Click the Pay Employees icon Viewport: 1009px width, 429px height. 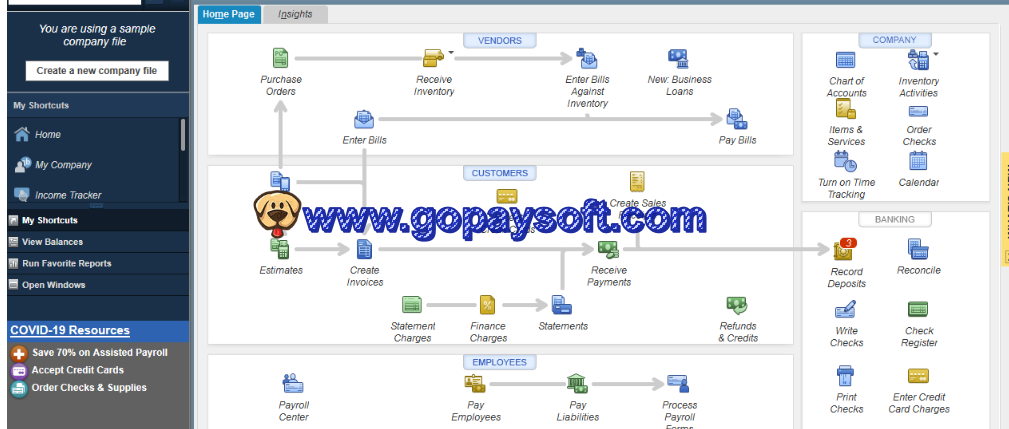click(476, 384)
